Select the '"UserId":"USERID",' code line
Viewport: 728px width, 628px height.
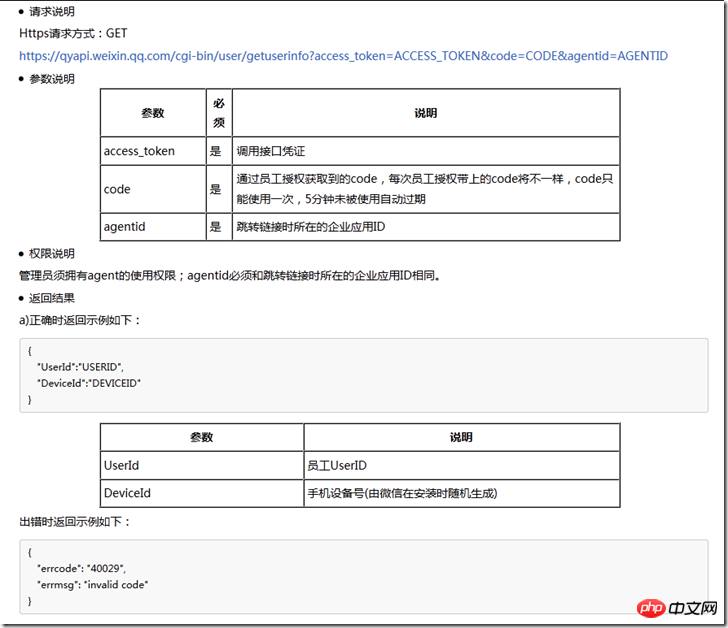tap(80, 367)
